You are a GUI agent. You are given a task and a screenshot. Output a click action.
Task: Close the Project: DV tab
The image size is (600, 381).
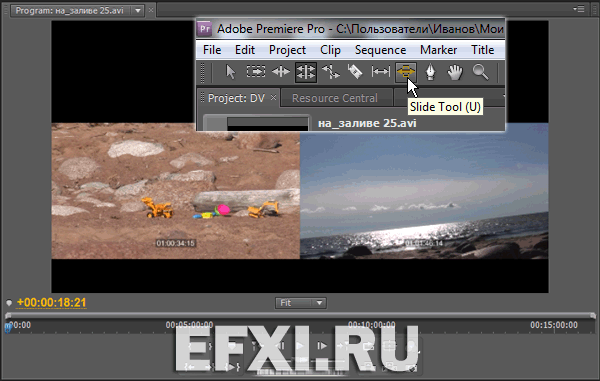pos(273,98)
